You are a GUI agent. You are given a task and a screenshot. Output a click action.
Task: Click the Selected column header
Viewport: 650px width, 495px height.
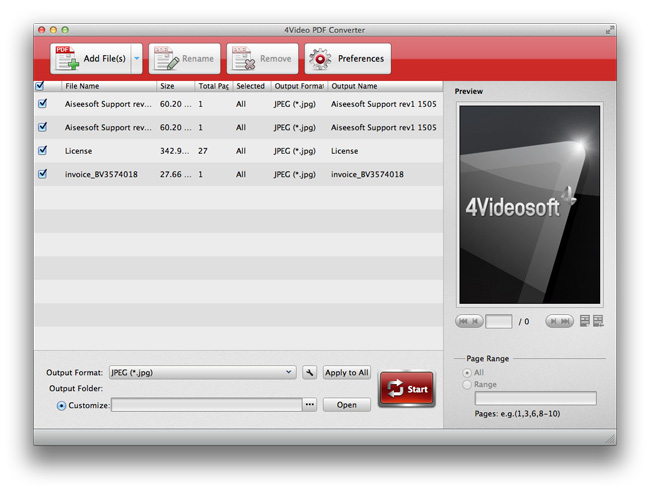250,86
